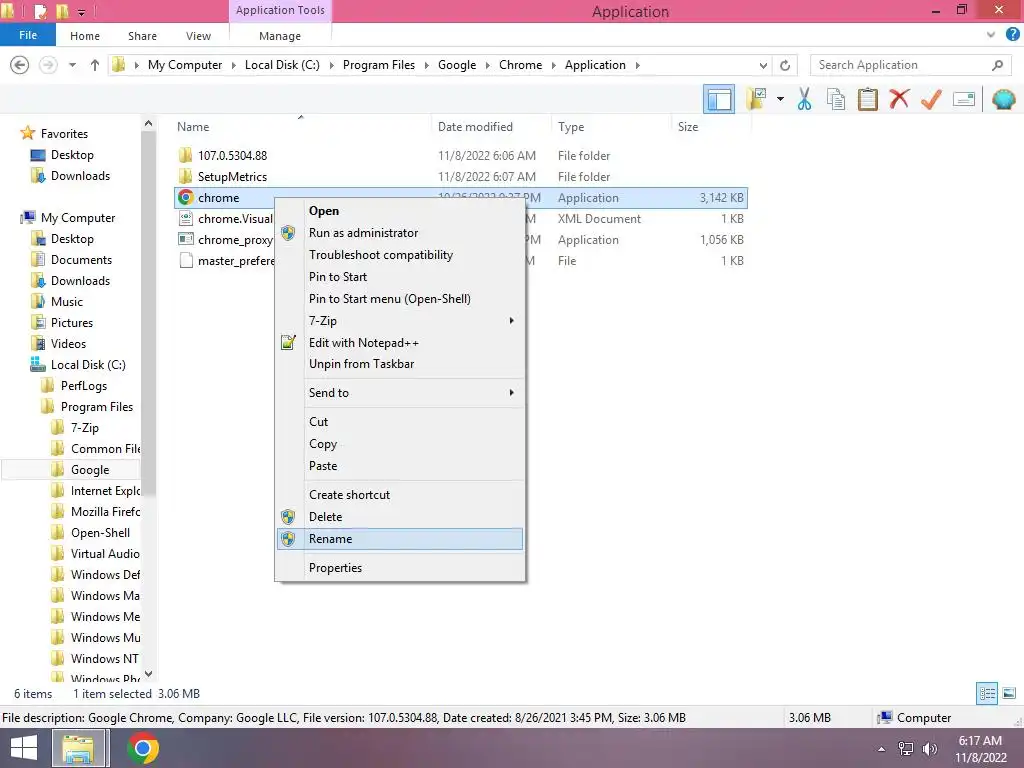Expand the dropdown arrow after Application in path
Viewport: 1024px width, 768px height.
pos(637,65)
